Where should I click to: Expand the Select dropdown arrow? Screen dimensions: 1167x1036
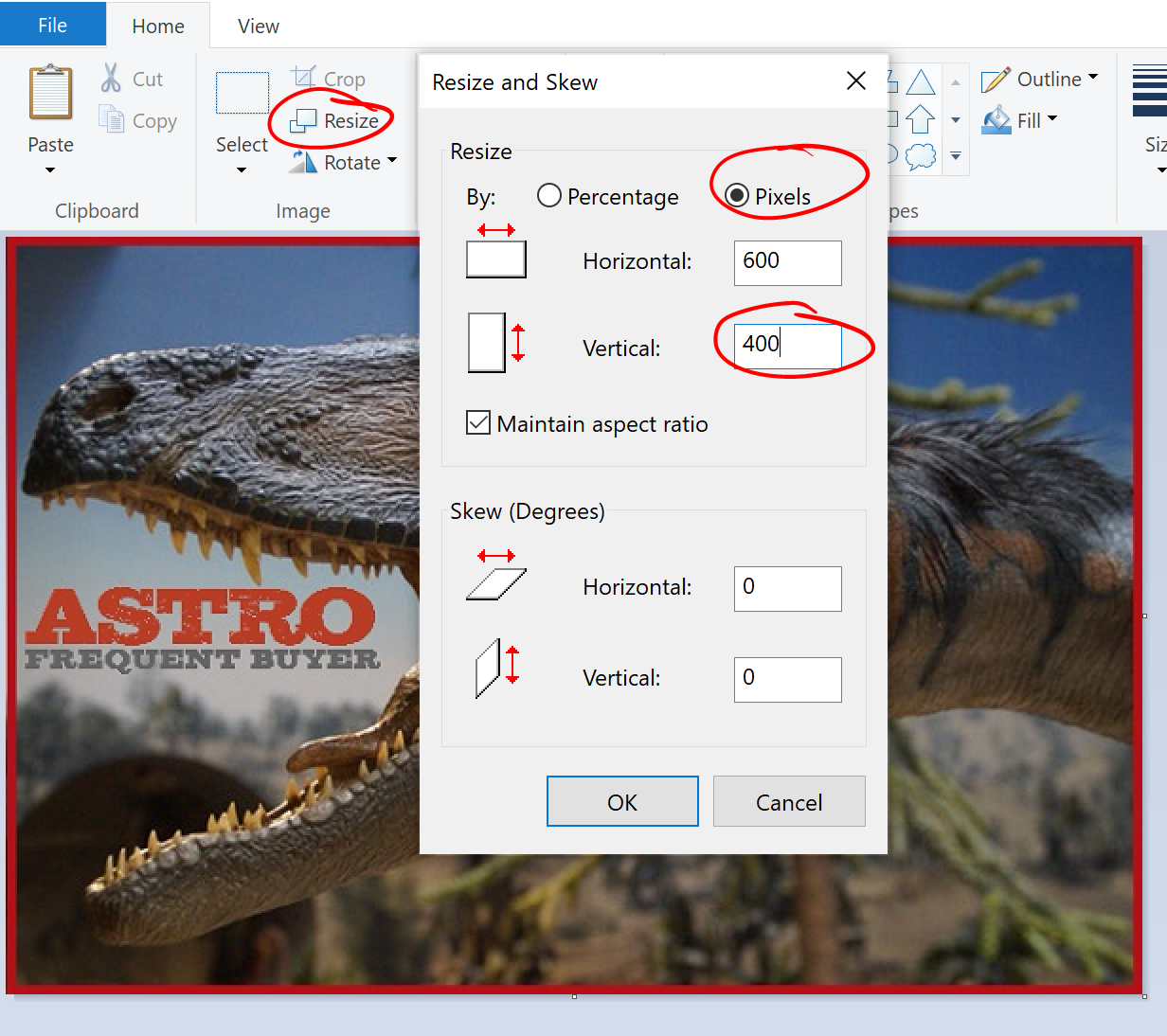pos(242,170)
